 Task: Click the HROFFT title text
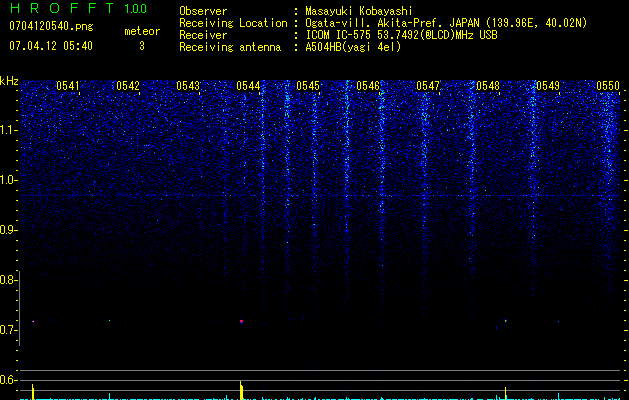(62, 9)
